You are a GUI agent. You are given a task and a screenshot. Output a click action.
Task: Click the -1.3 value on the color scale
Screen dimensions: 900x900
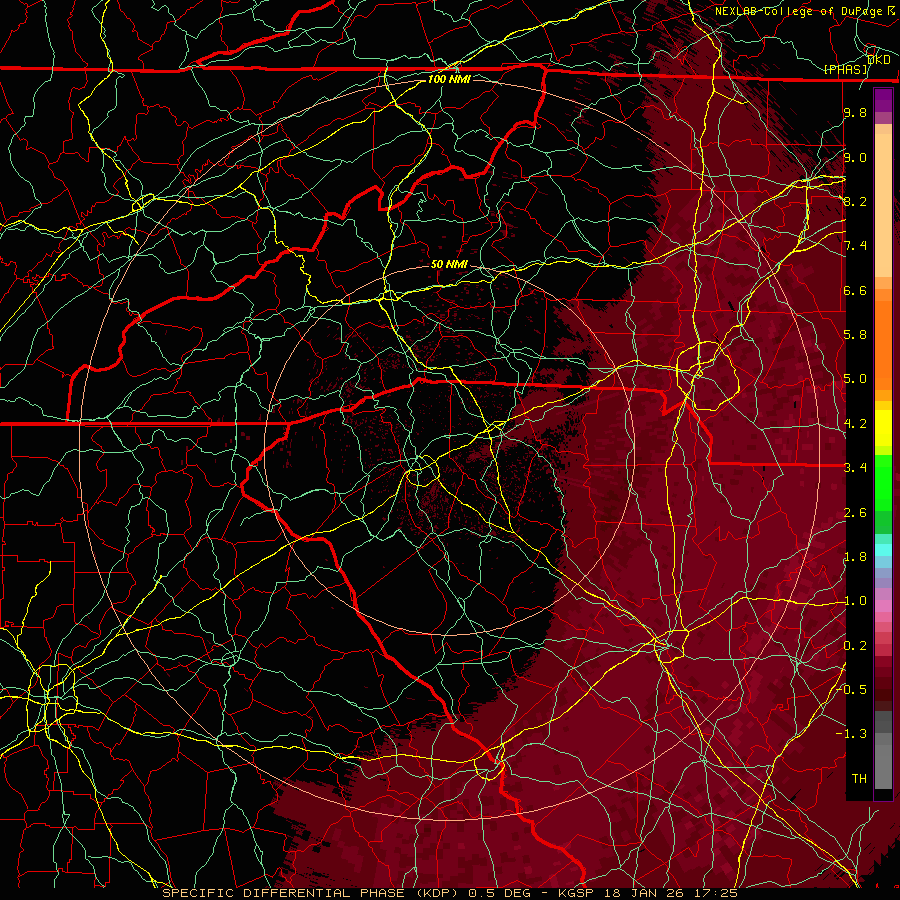pyautogui.click(x=851, y=734)
